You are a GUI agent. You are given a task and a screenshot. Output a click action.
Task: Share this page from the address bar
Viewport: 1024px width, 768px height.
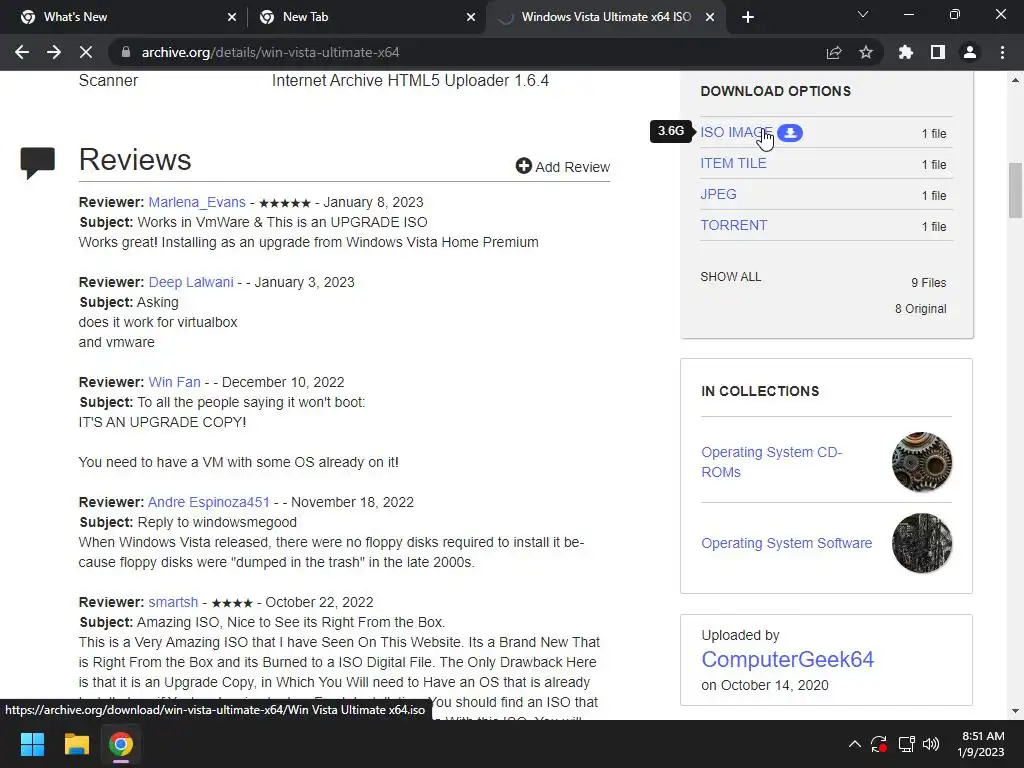point(834,52)
